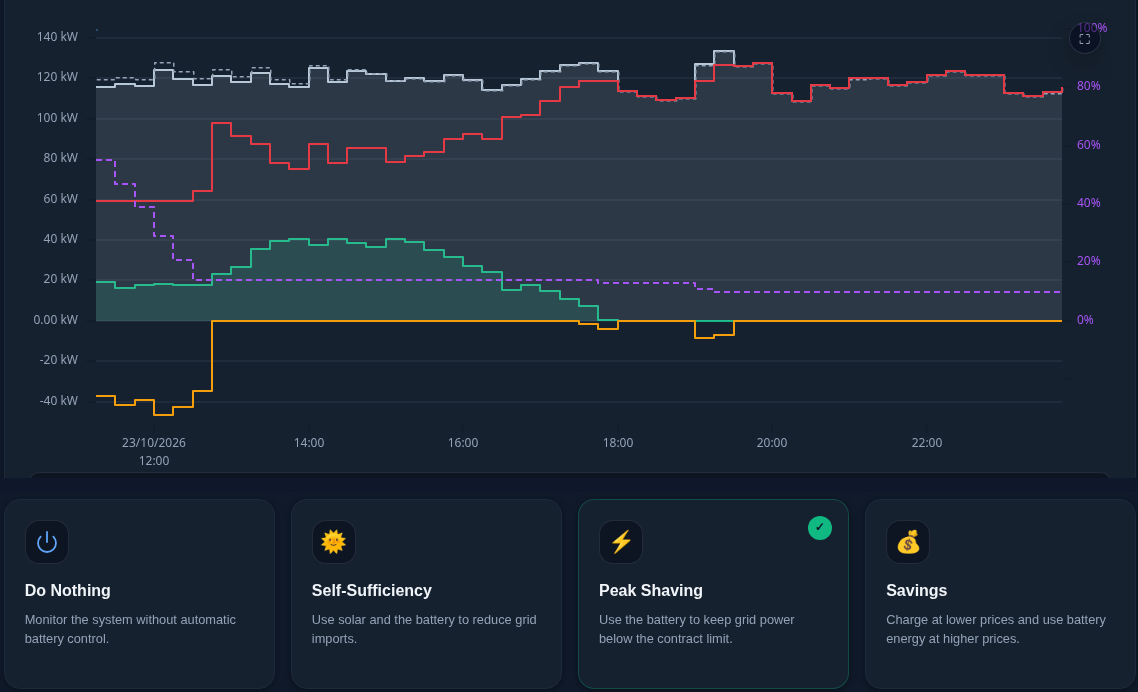Click the 80 kW axis label
This screenshot has height=692, width=1138.
point(60,158)
